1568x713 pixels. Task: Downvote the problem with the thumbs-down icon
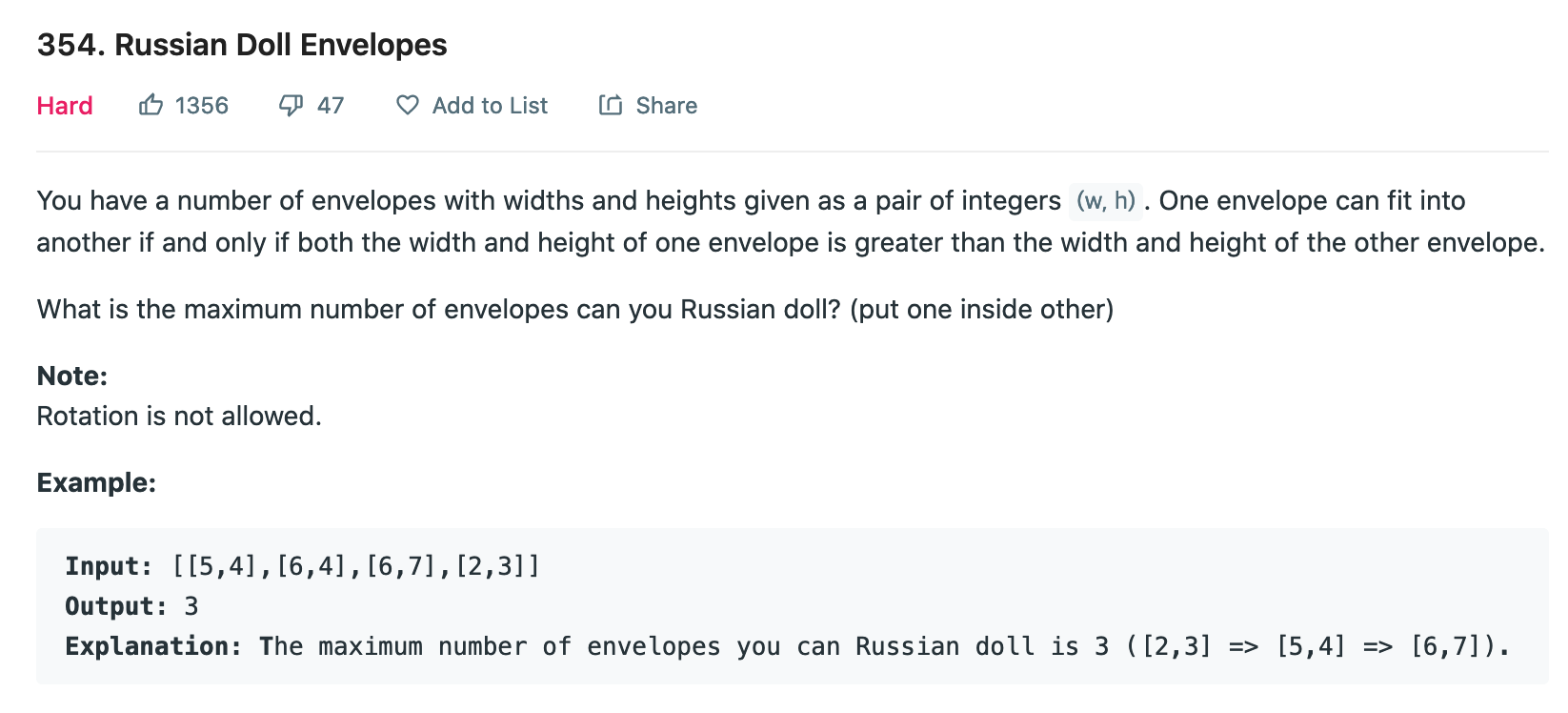[291, 105]
